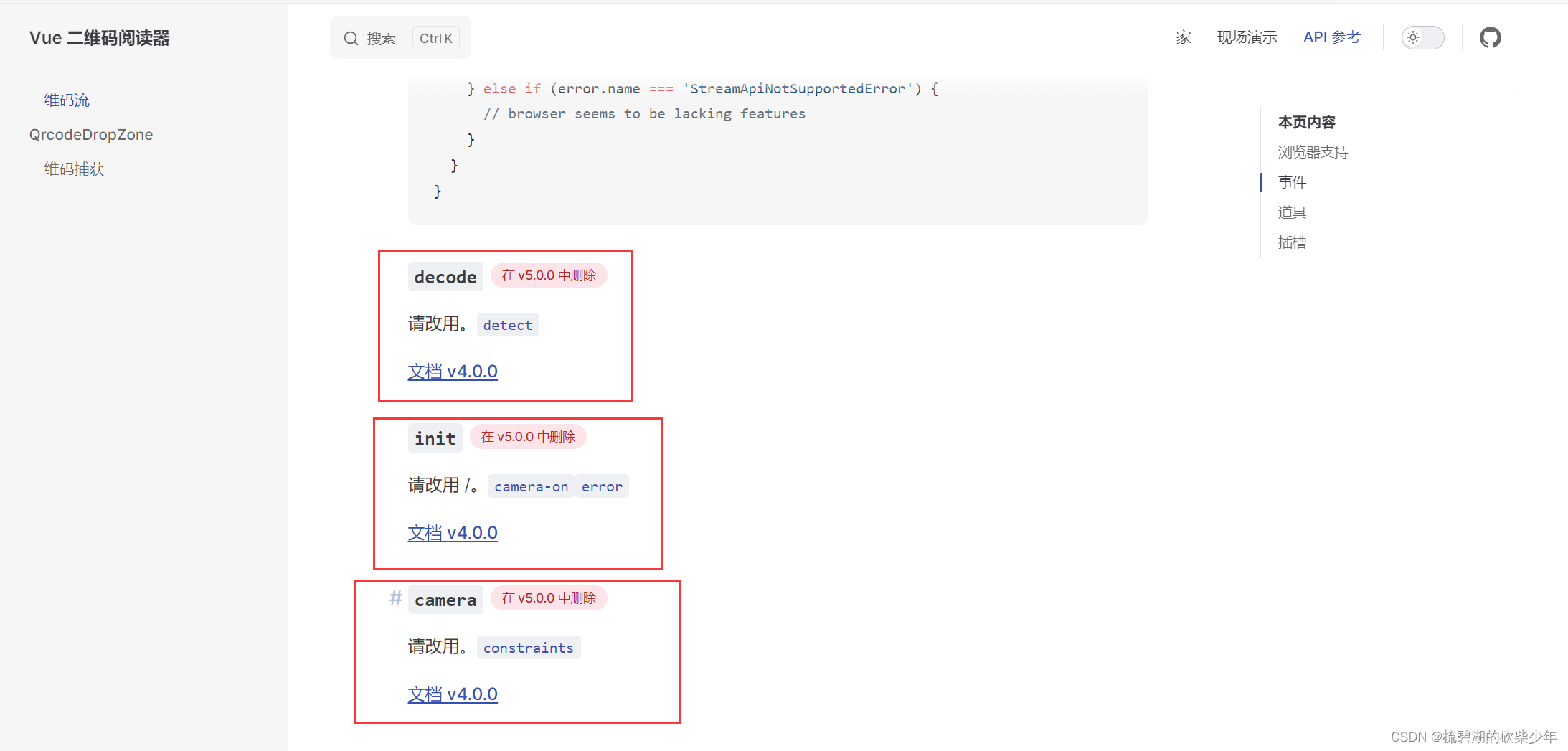This screenshot has height=751, width=1568.
Task: Click the Ctrl K shortcut hint
Action: [x=436, y=39]
